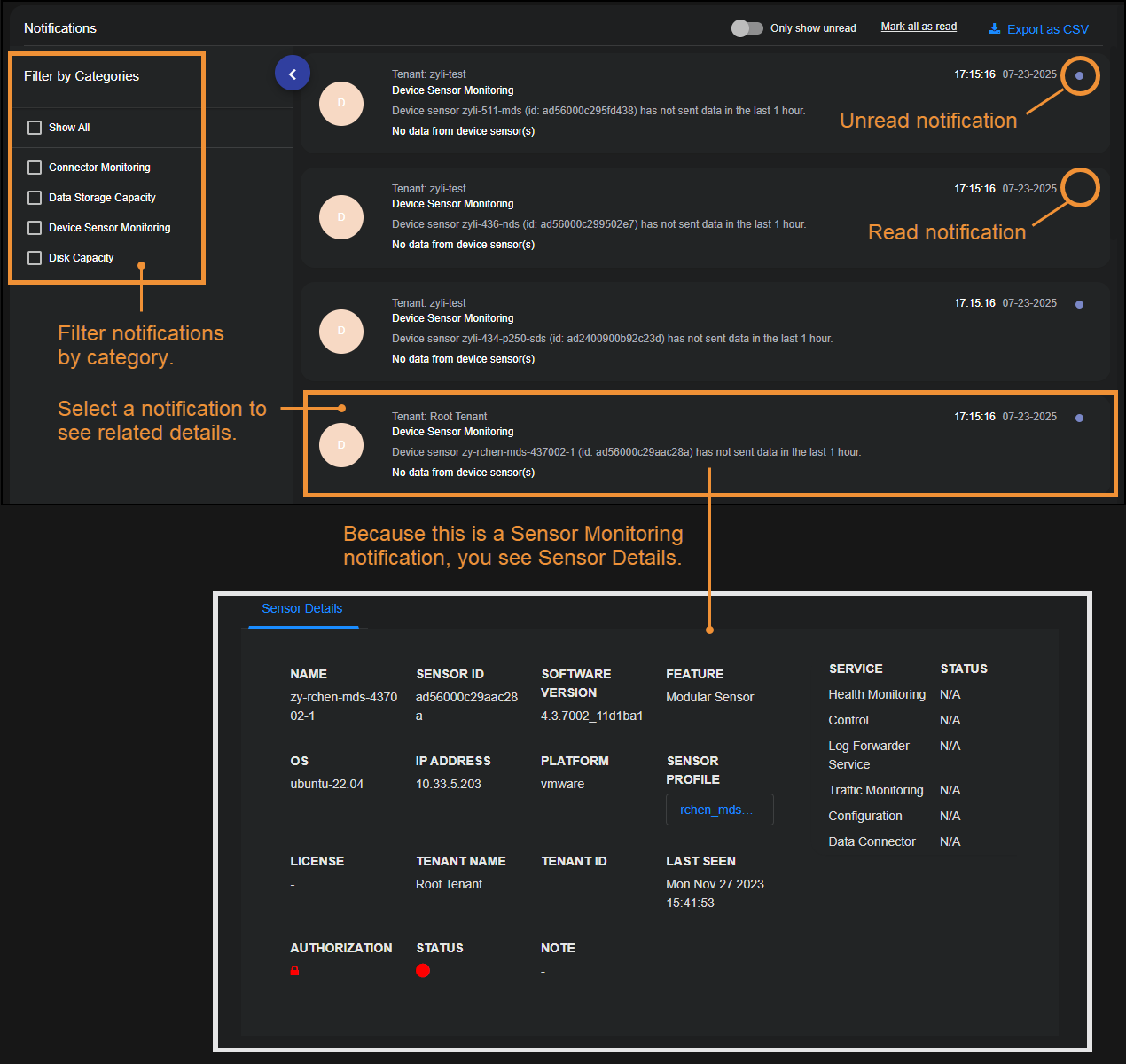Click the Export as CSV download icon
The image size is (1126, 1064).
tap(994, 29)
